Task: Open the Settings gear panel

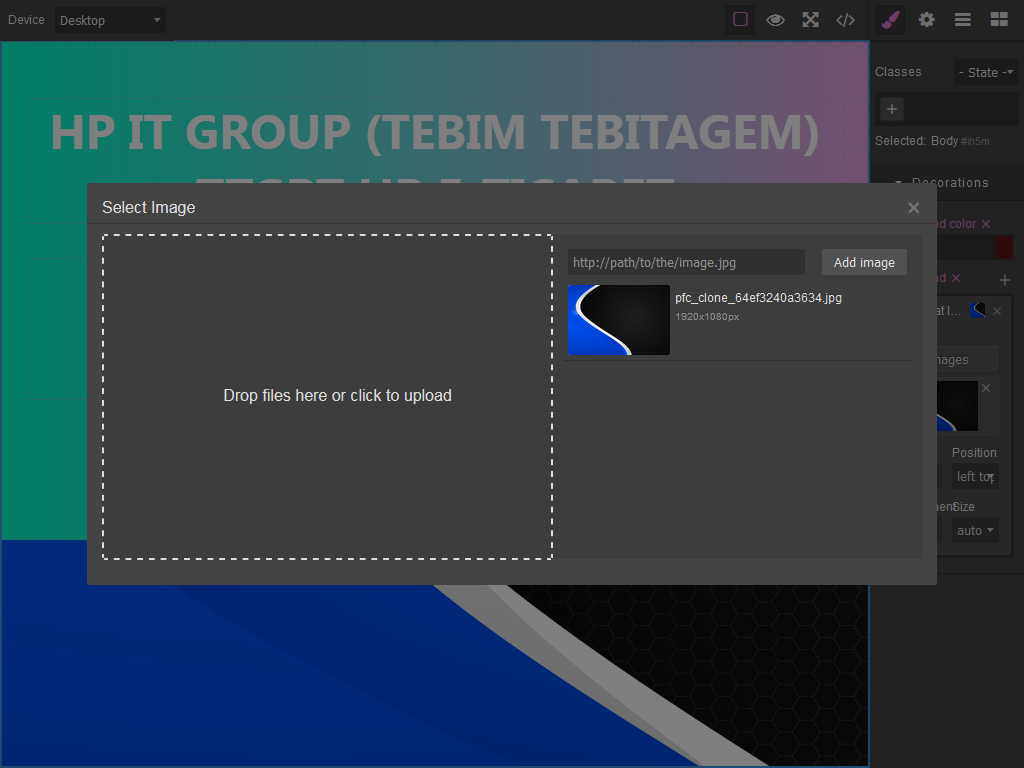Action: tap(927, 20)
